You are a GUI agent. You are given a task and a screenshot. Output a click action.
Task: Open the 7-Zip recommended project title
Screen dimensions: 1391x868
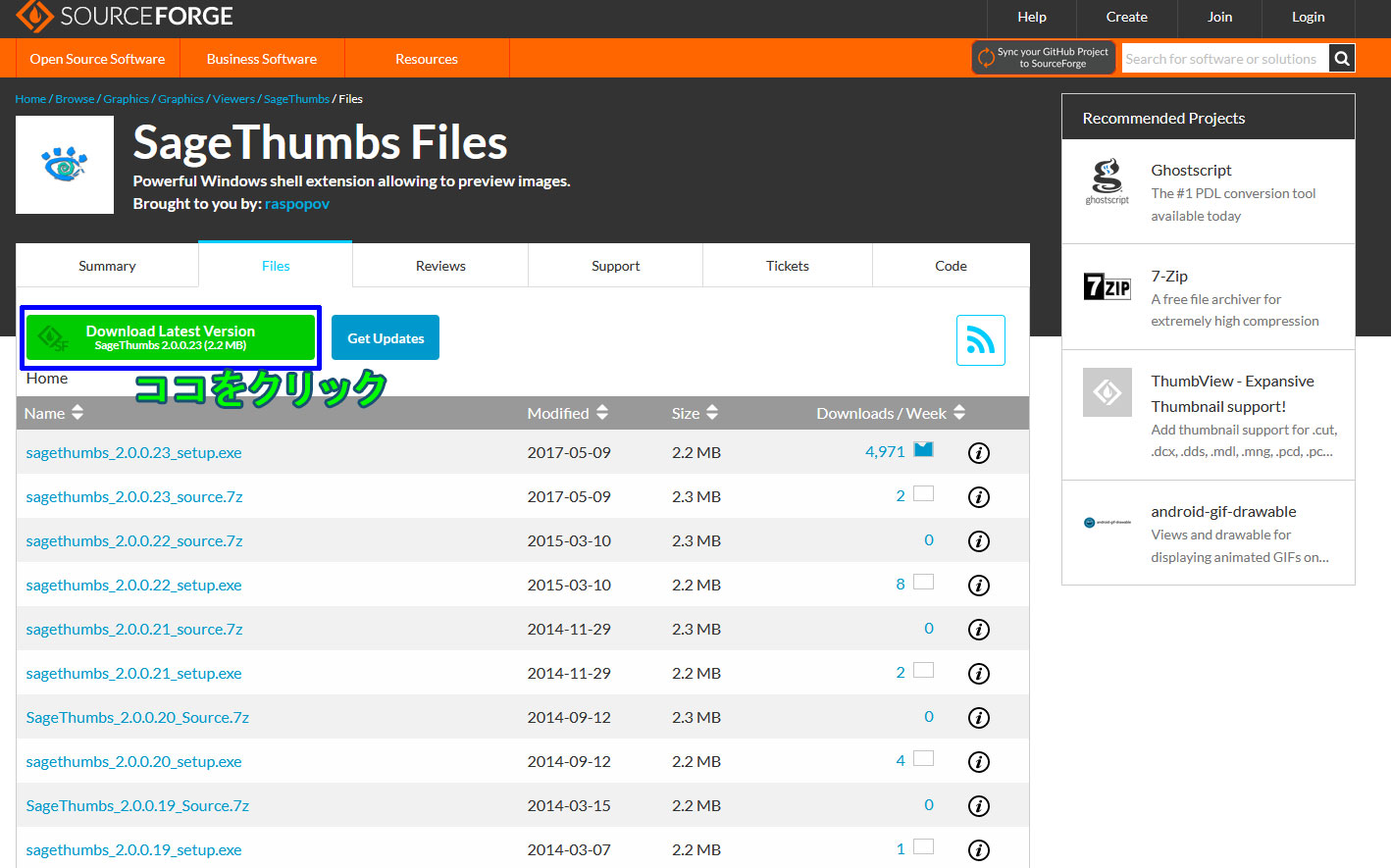pos(1169,277)
